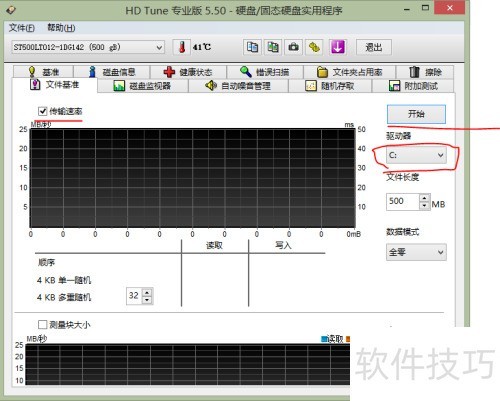Open the options settings toolbar icon
Screen dimensions: 500x401
tap(314, 47)
